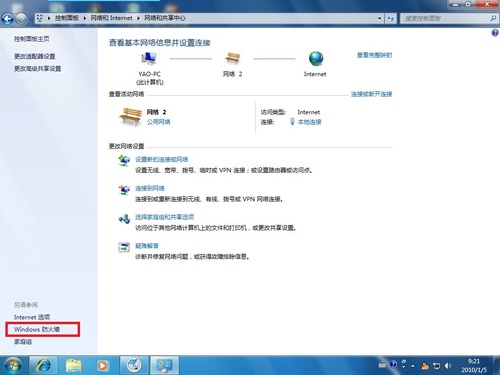Expand breadcrumb arrow before 控制面板
500x375 pixels.
click(49, 18)
